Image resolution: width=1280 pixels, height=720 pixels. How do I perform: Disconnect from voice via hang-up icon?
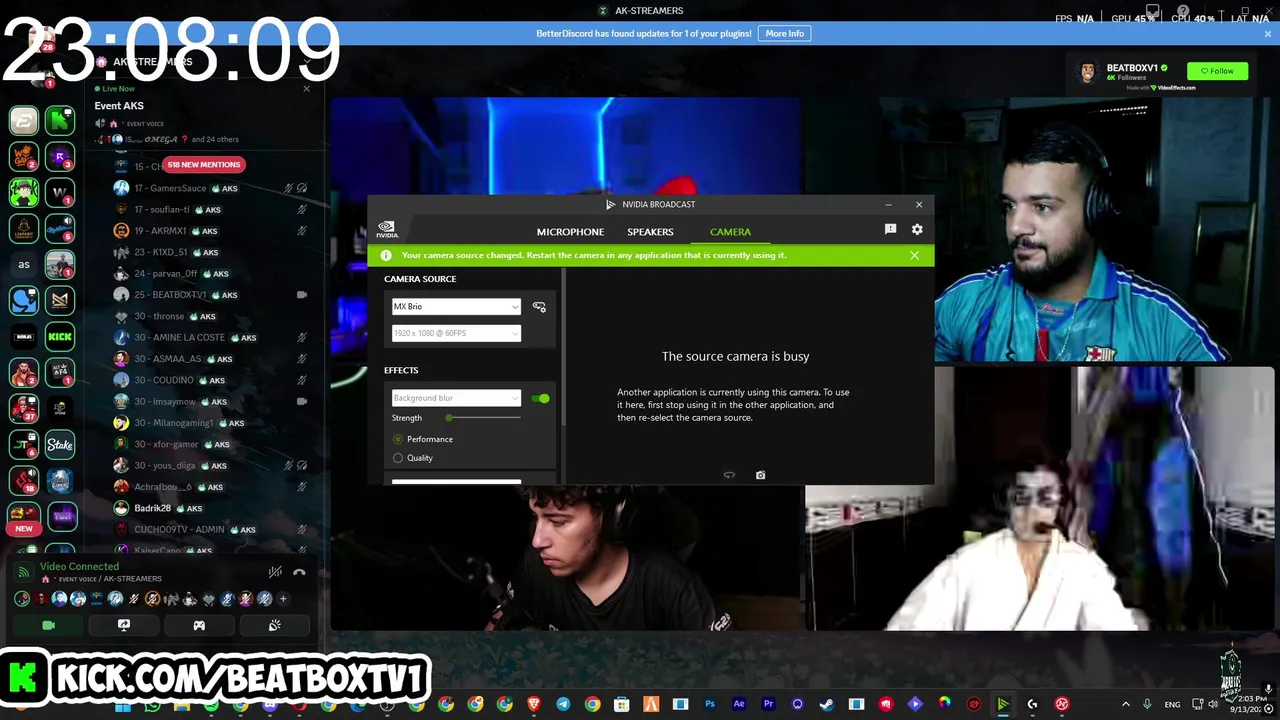click(299, 572)
